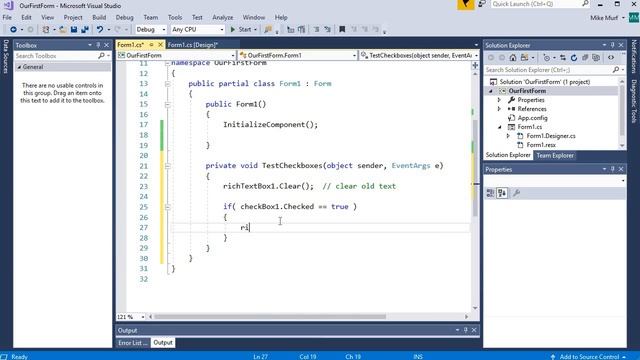The width and height of the screenshot is (640, 360).
Task: Expand the Properties node in Solution Explorer
Action: [499, 100]
